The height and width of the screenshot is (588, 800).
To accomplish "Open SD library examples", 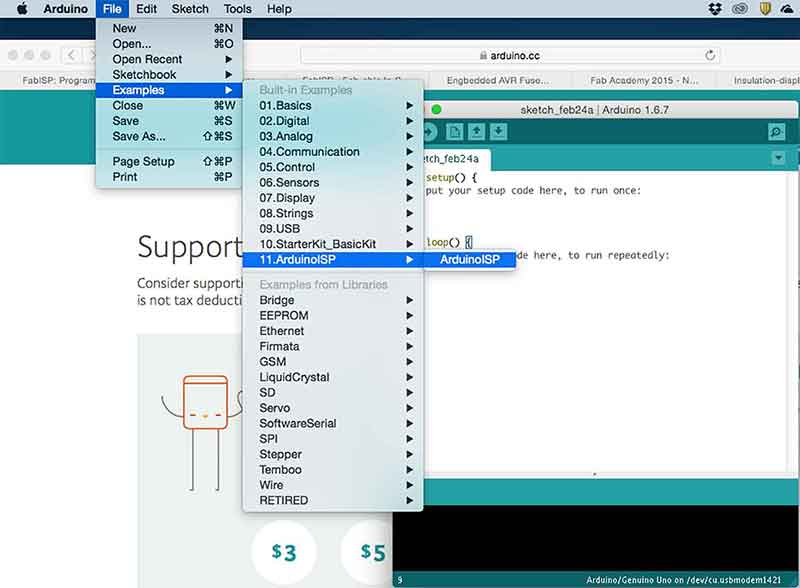I will click(x=333, y=393).
